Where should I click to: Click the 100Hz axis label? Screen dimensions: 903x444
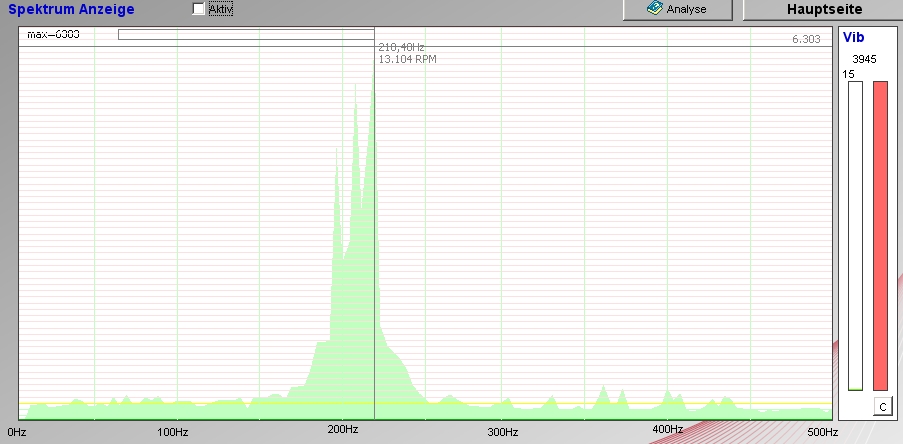point(173,432)
